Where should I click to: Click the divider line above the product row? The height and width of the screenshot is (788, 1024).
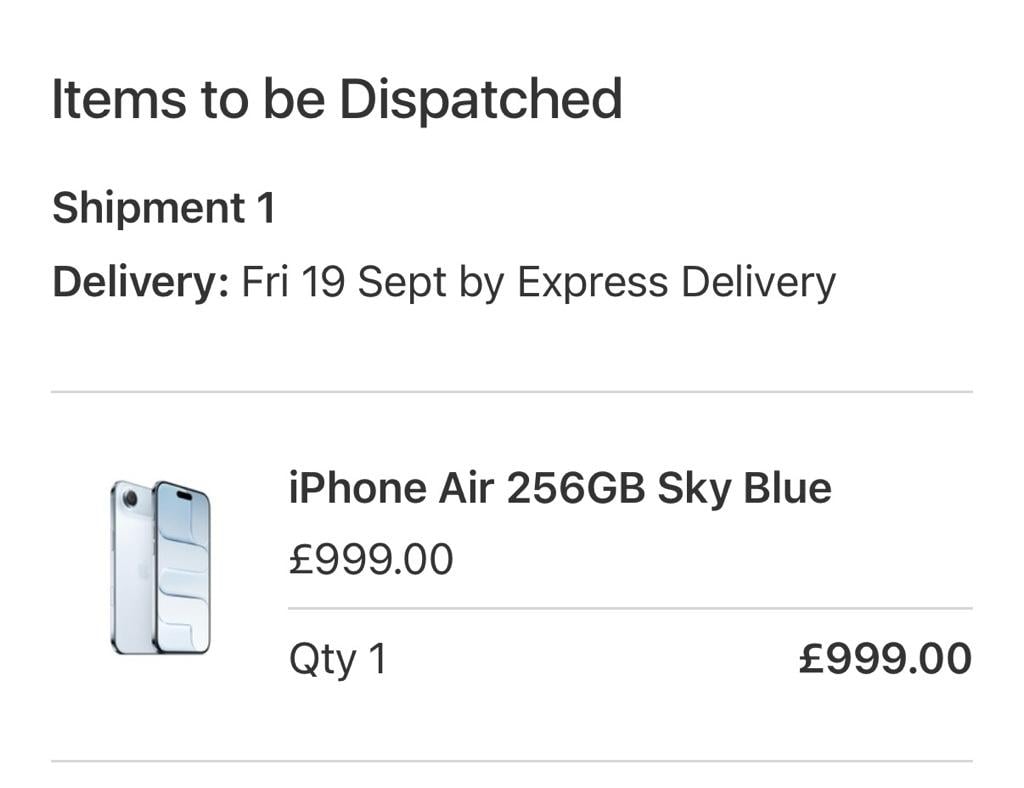click(x=511, y=392)
